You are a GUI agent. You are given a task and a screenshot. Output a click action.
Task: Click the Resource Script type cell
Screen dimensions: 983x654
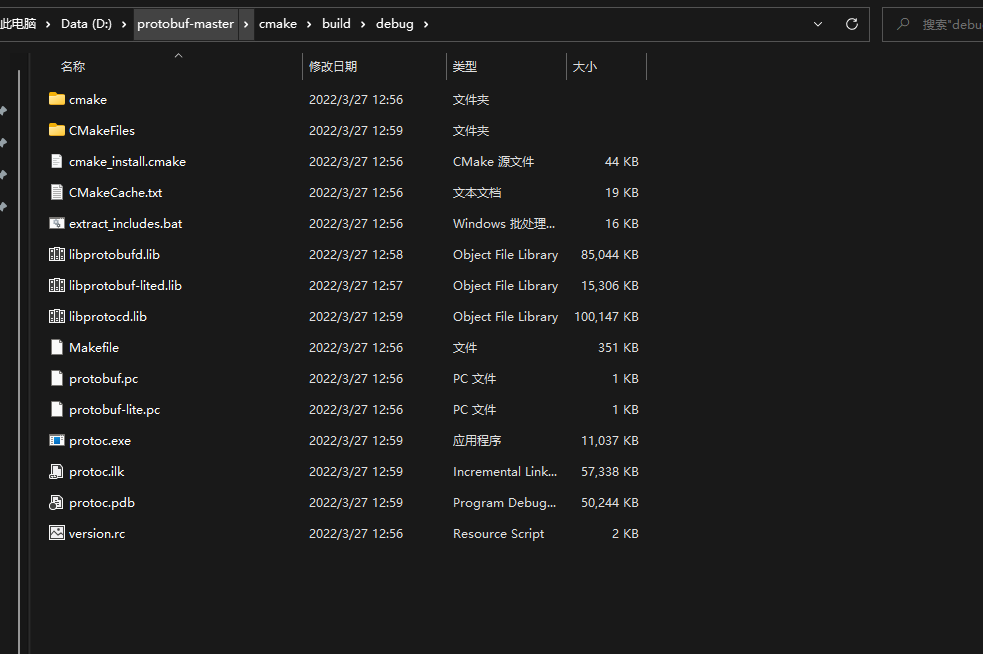498,534
